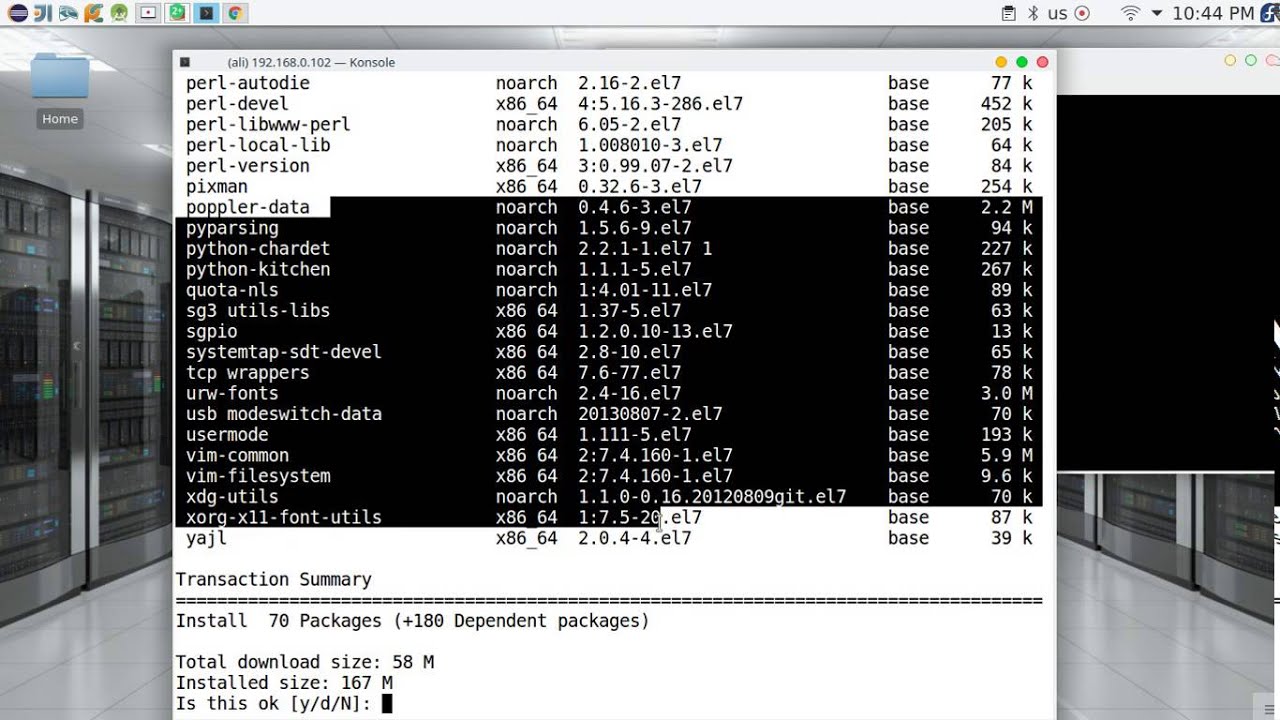Click 'perl-local-lib' package name

coord(258,145)
